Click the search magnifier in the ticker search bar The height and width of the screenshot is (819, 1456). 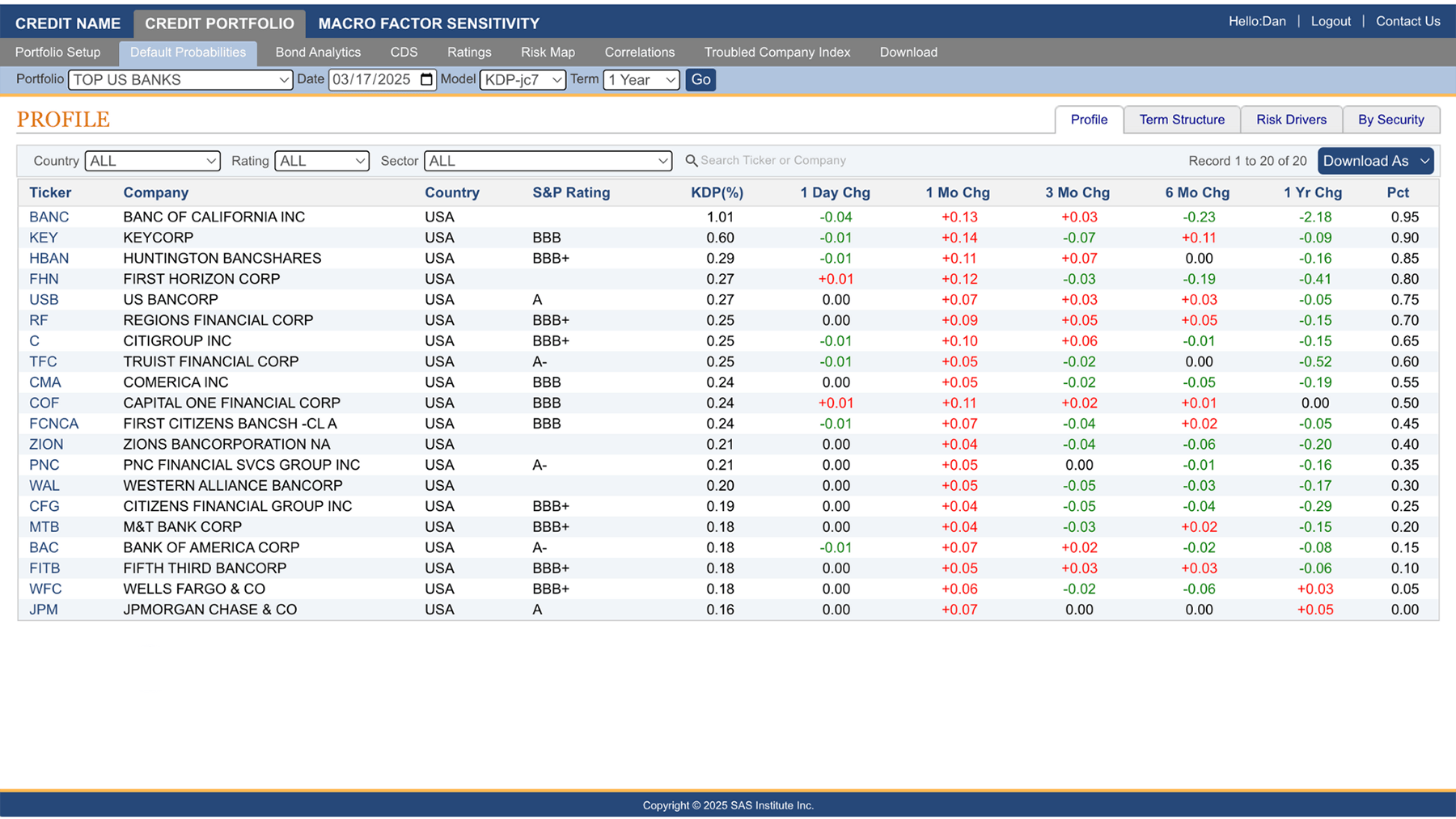[x=692, y=160]
